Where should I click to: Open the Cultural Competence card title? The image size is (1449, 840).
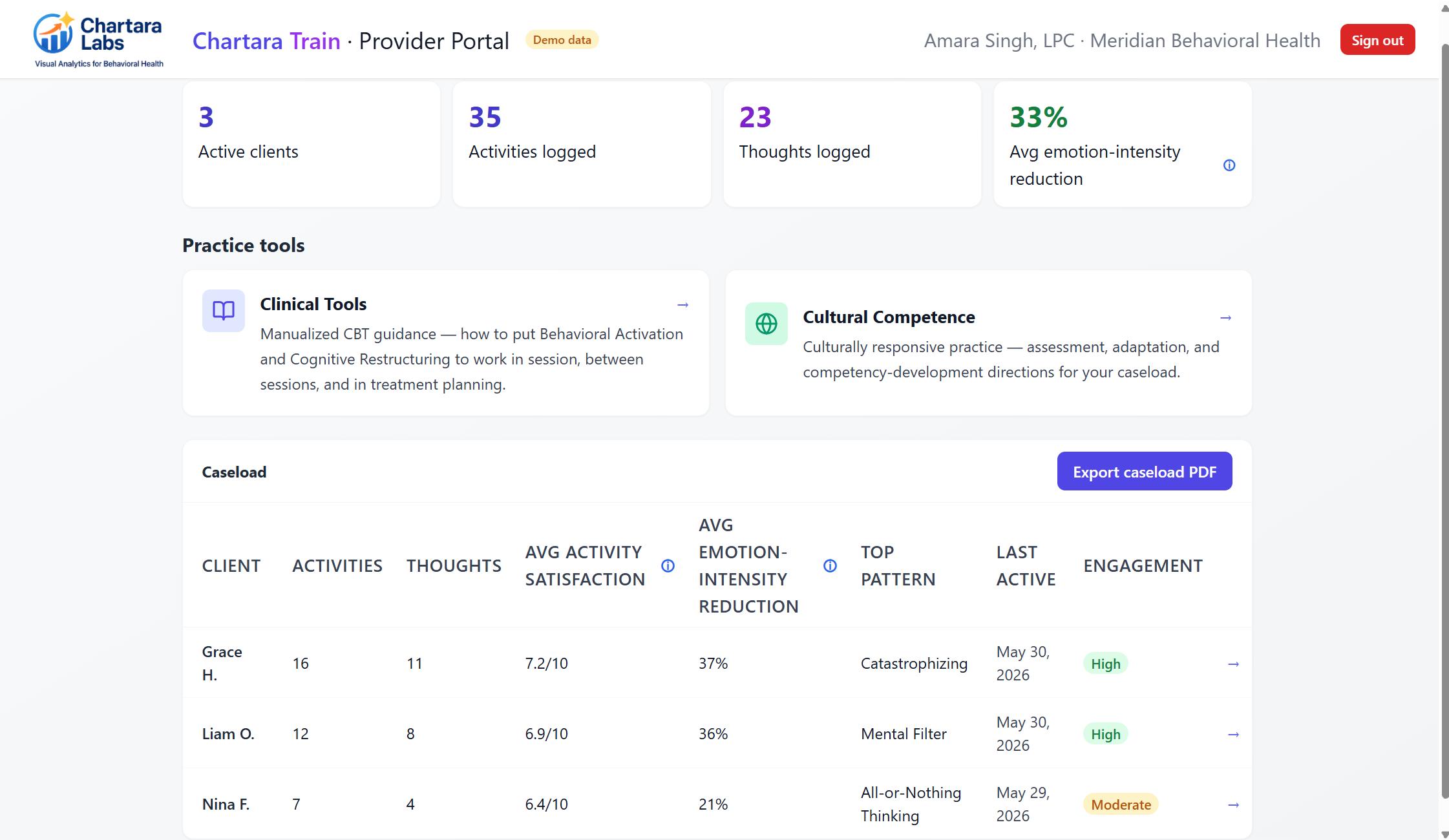coord(889,317)
